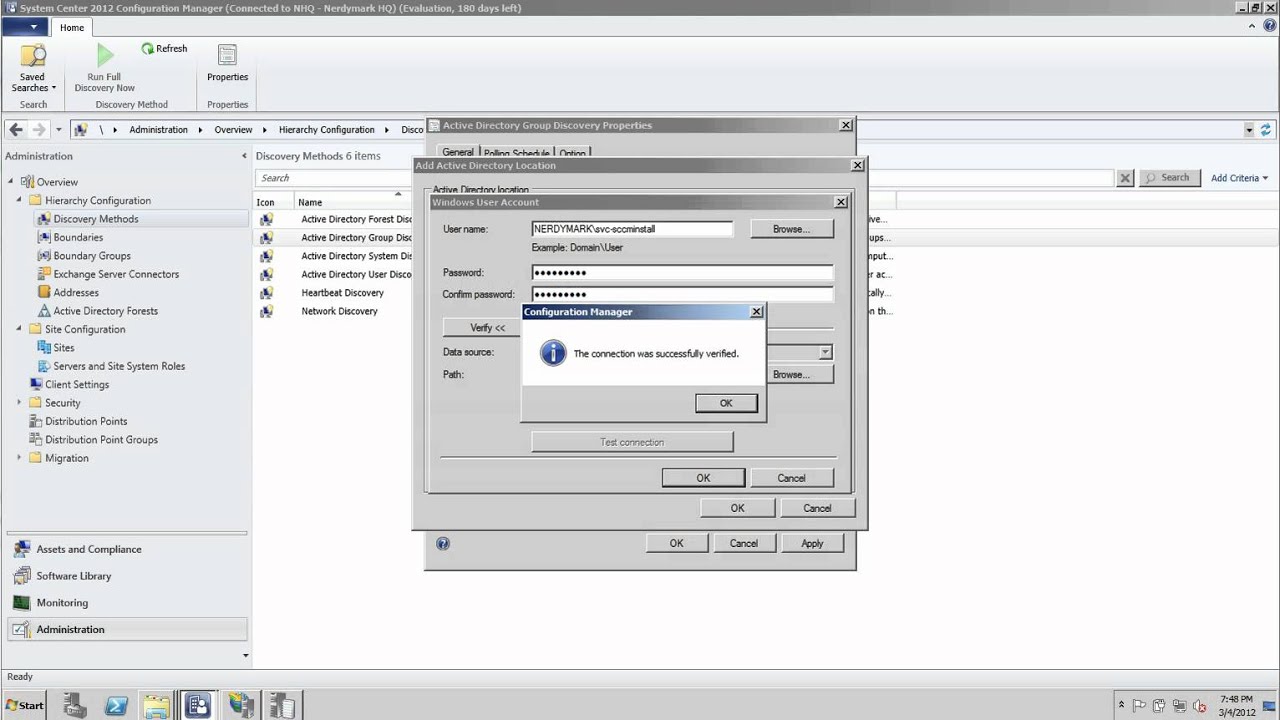
Task: Collapse the Site Configuration tree node
Action: (x=19, y=329)
